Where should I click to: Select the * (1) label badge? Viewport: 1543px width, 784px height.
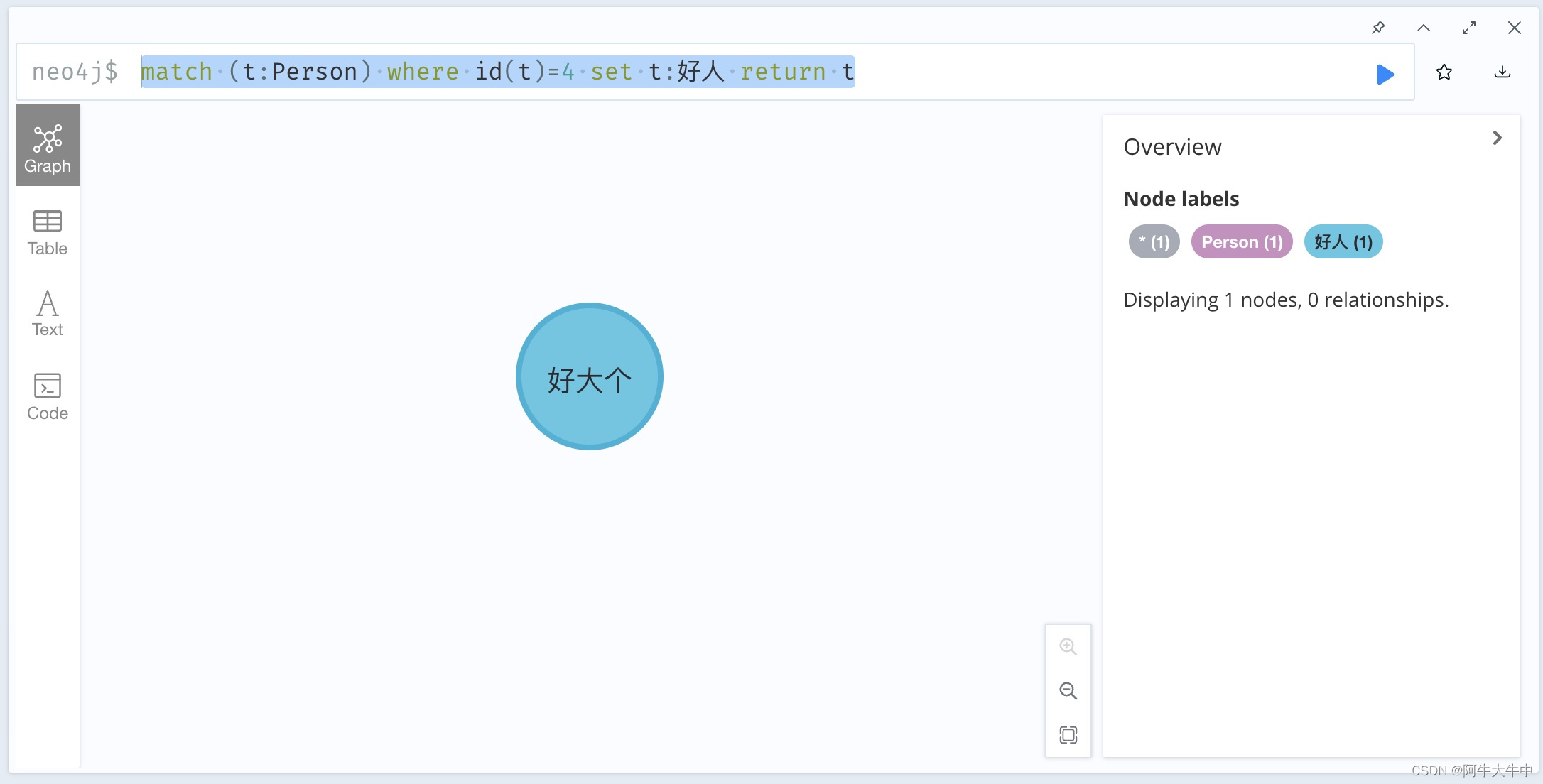coord(1154,242)
